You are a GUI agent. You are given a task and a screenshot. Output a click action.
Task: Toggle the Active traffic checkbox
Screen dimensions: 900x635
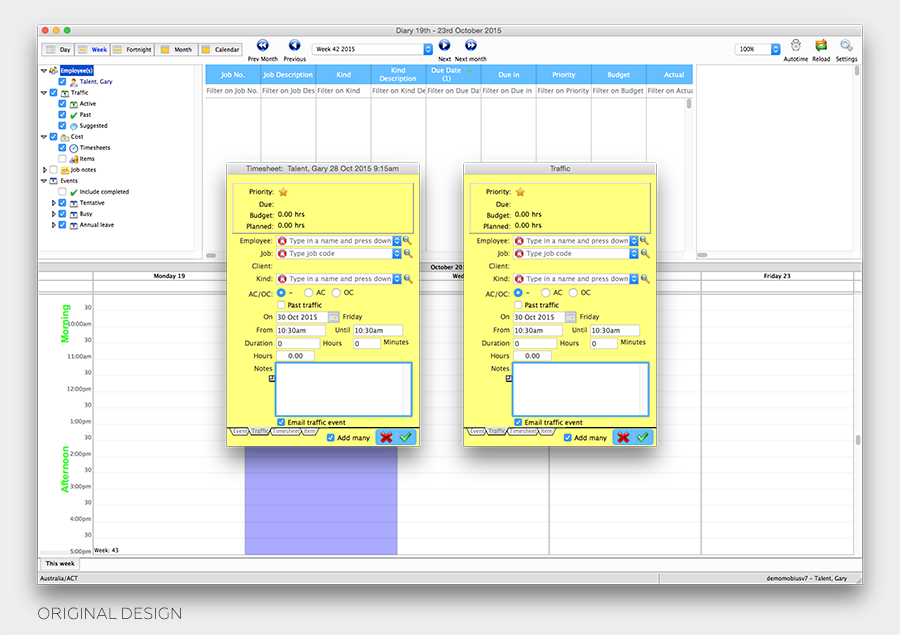point(62,103)
